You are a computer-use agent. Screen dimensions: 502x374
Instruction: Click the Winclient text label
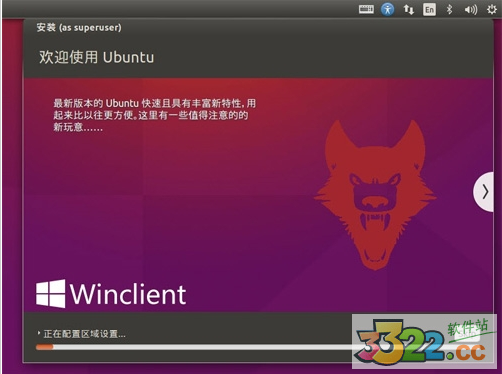pyautogui.click(x=128, y=294)
